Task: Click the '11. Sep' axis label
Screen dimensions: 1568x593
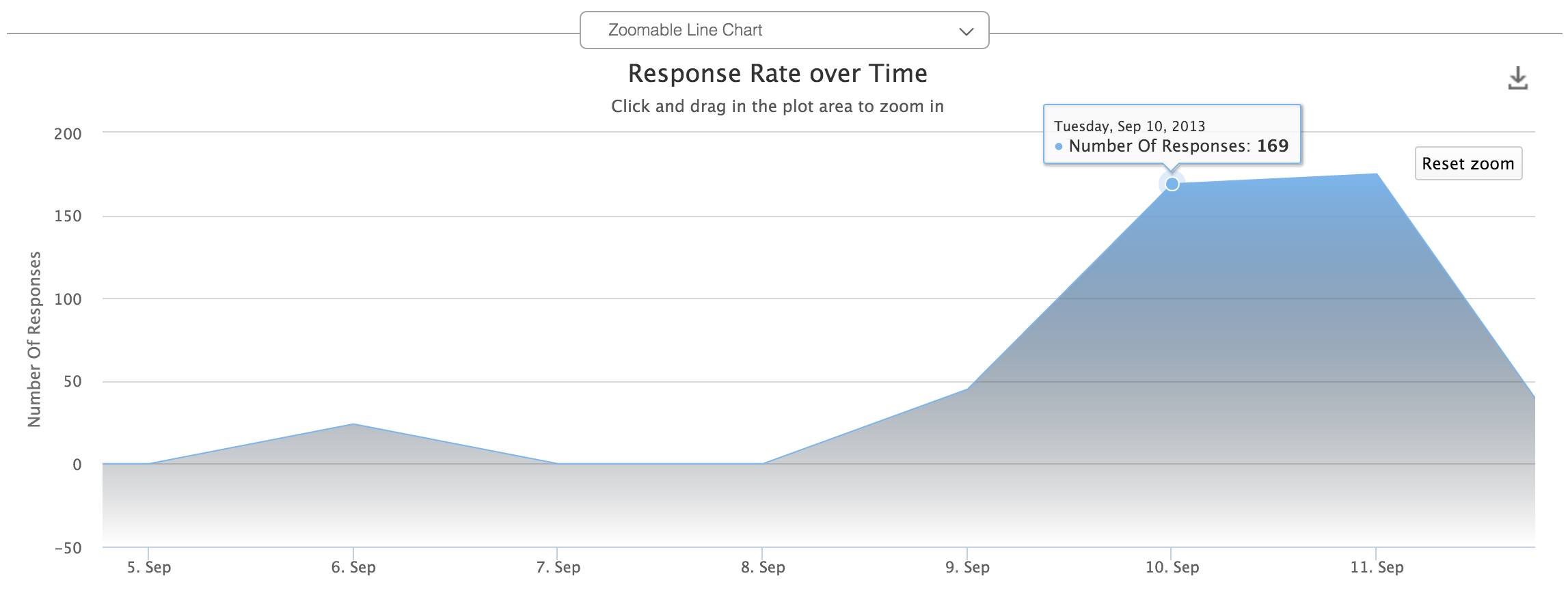Action: tap(1377, 567)
